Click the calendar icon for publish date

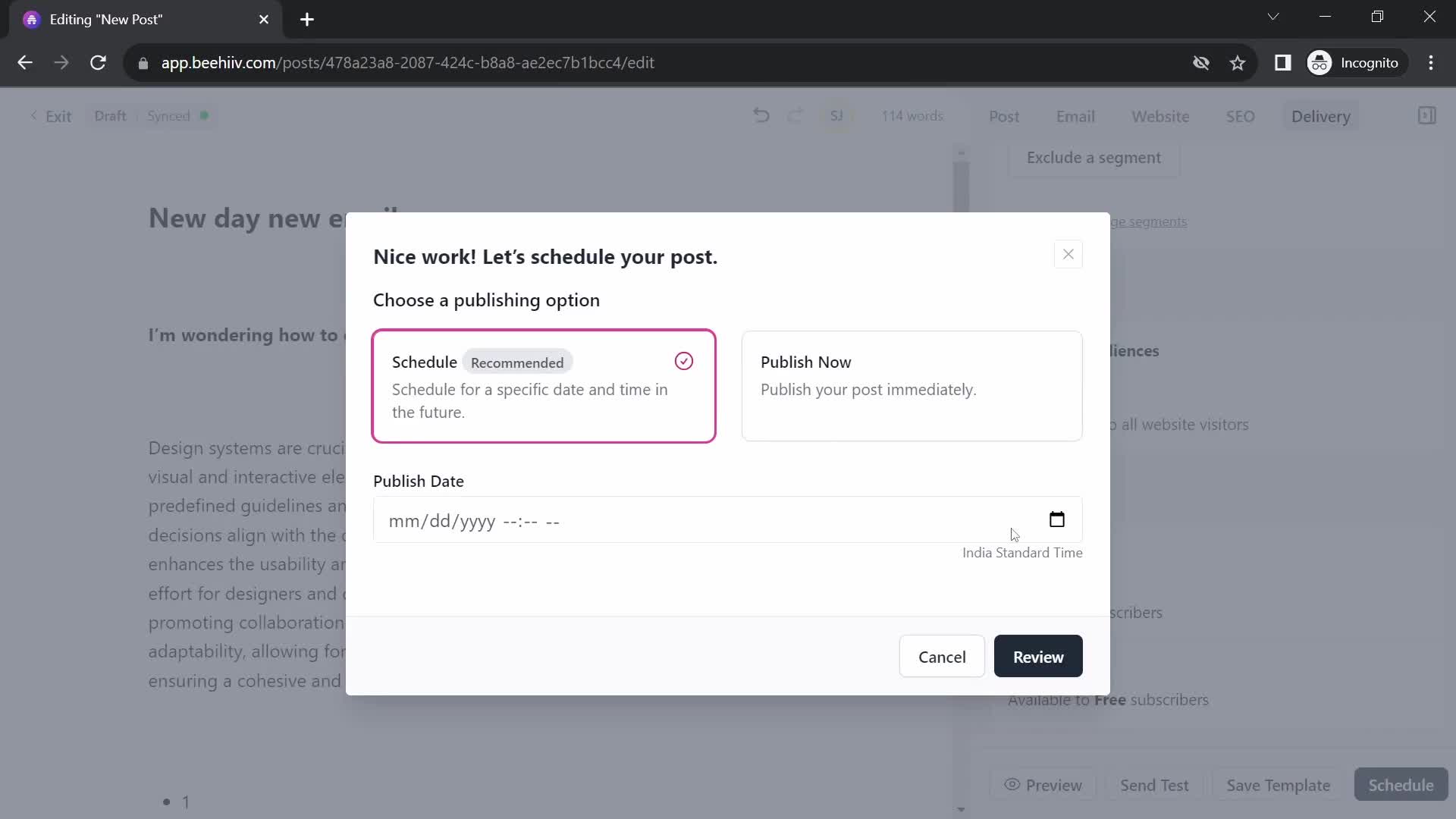tap(1057, 519)
